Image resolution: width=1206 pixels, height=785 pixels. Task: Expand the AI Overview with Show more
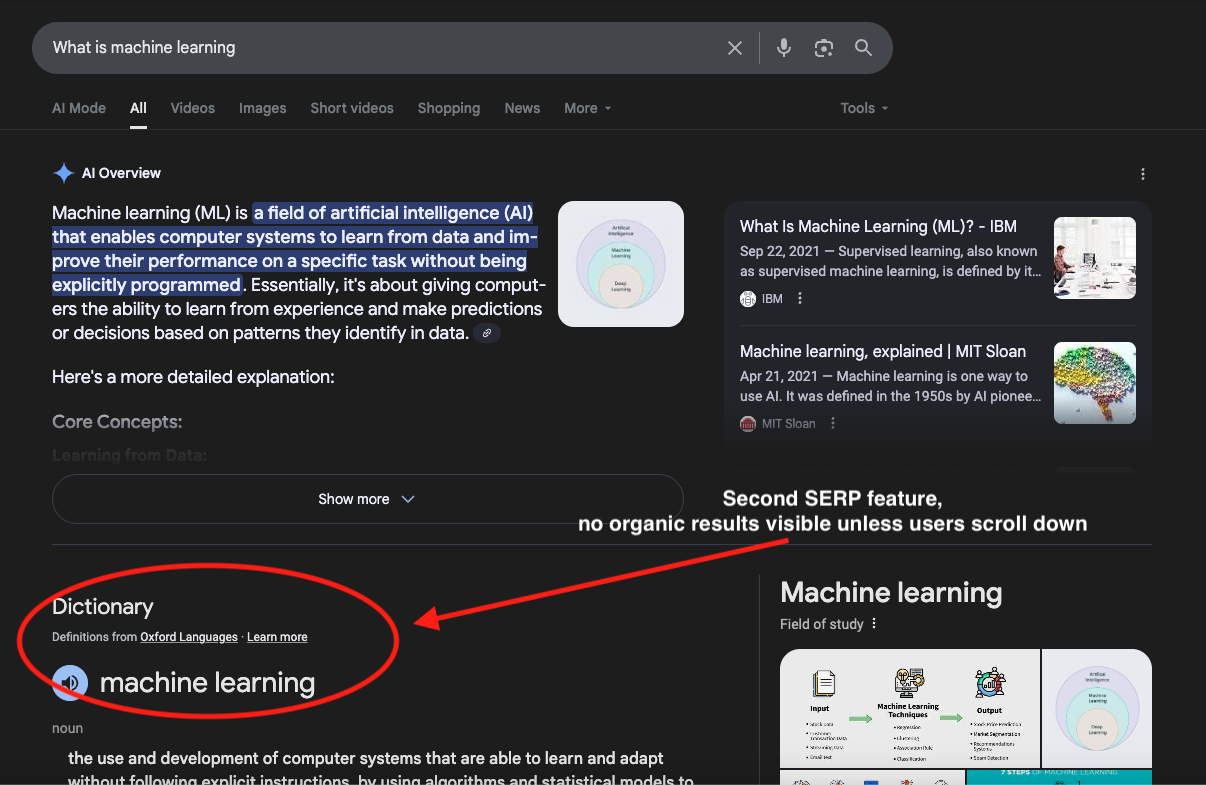[367, 498]
